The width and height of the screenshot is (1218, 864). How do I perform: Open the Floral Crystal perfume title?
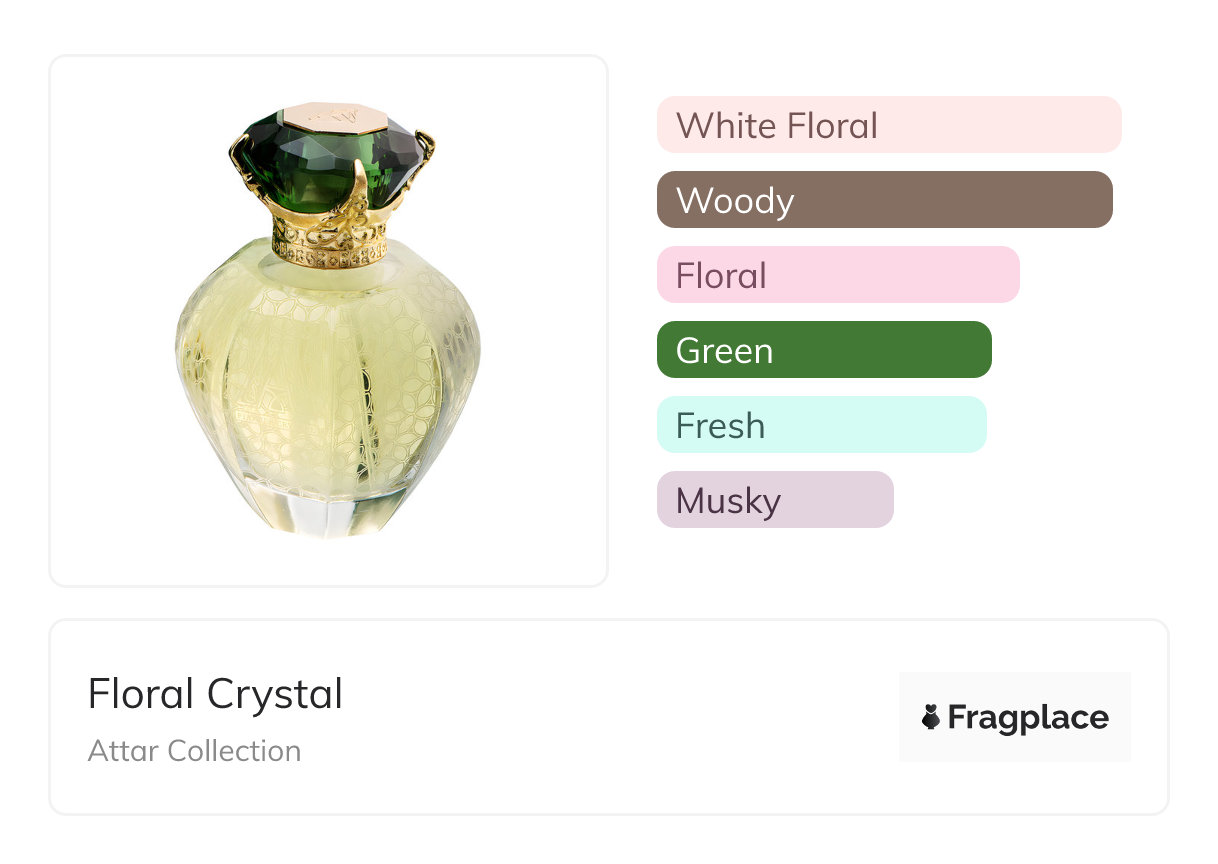click(215, 694)
